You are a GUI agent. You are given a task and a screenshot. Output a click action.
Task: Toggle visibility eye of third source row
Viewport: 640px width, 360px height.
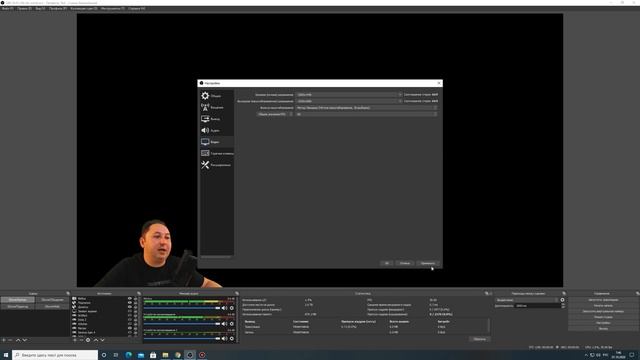[130, 307]
